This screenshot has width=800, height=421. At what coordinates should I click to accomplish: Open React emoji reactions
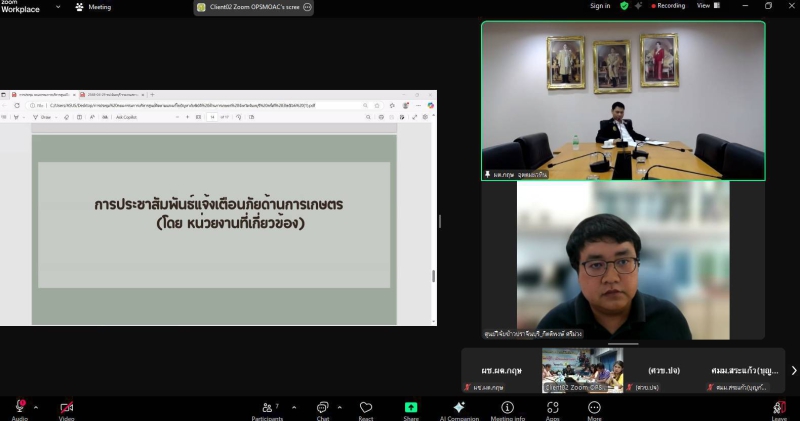tap(366, 409)
